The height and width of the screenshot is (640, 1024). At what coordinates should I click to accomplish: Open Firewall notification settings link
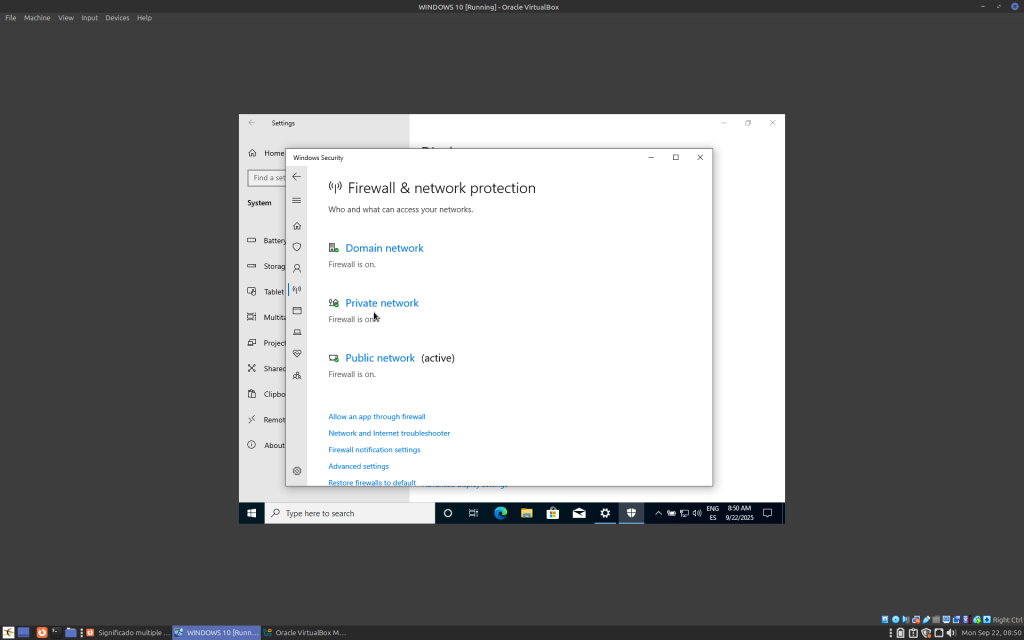click(374, 450)
